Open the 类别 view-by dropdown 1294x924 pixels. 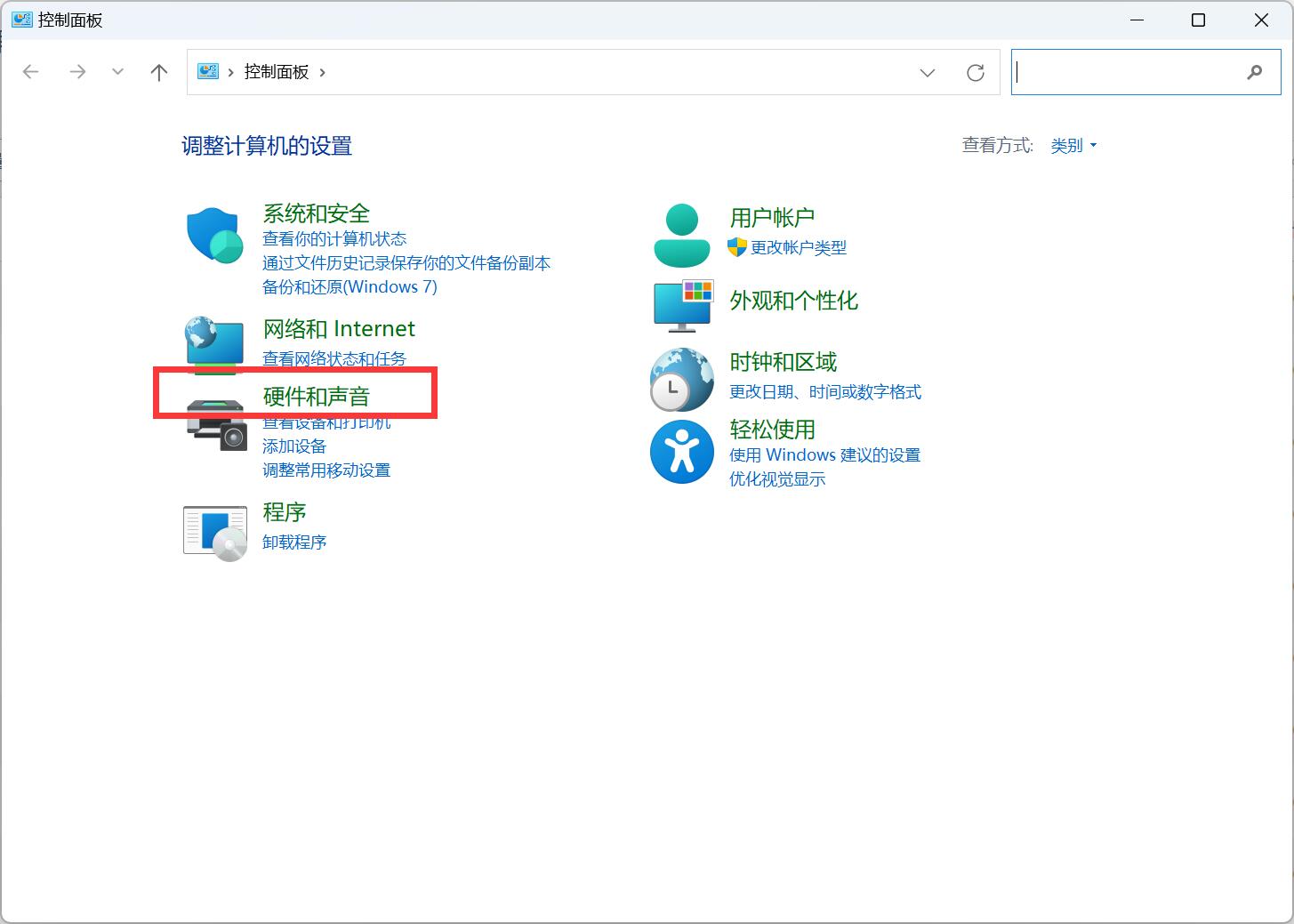pos(1073,146)
